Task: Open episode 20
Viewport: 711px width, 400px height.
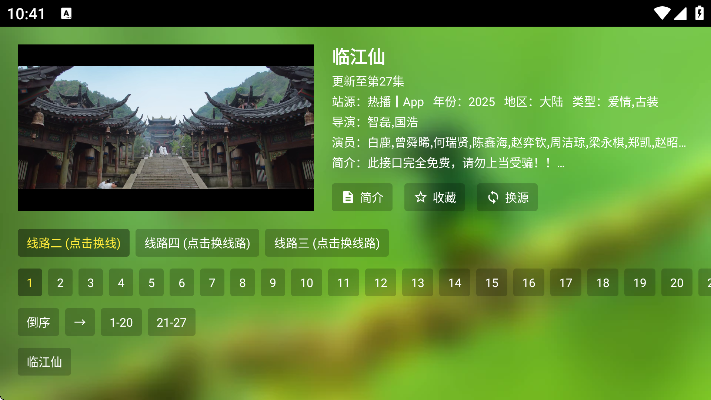Action: click(676, 283)
